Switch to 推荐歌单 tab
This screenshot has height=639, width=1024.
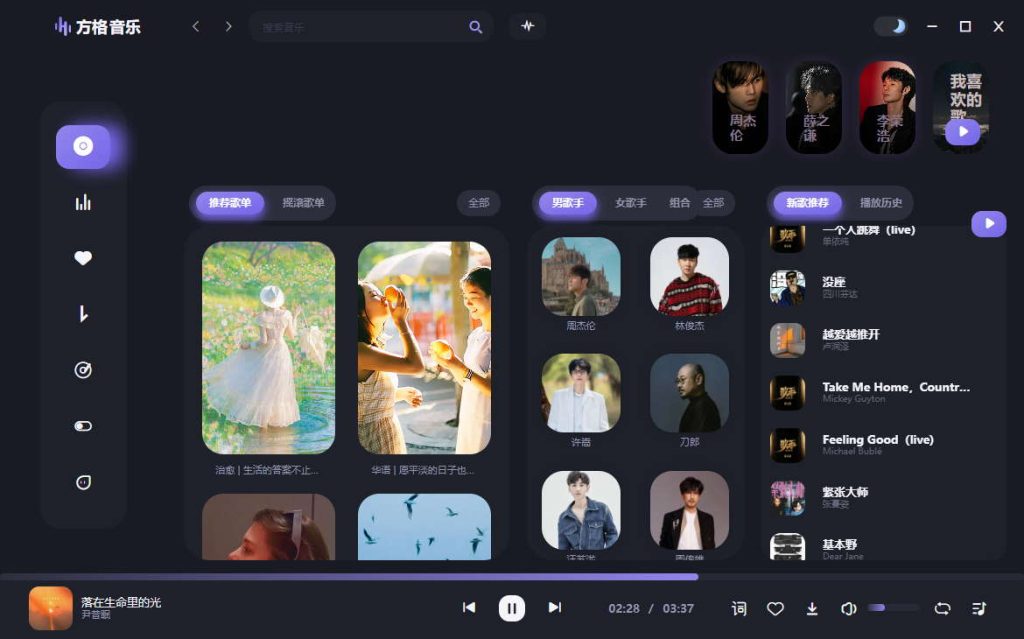[230, 203]
